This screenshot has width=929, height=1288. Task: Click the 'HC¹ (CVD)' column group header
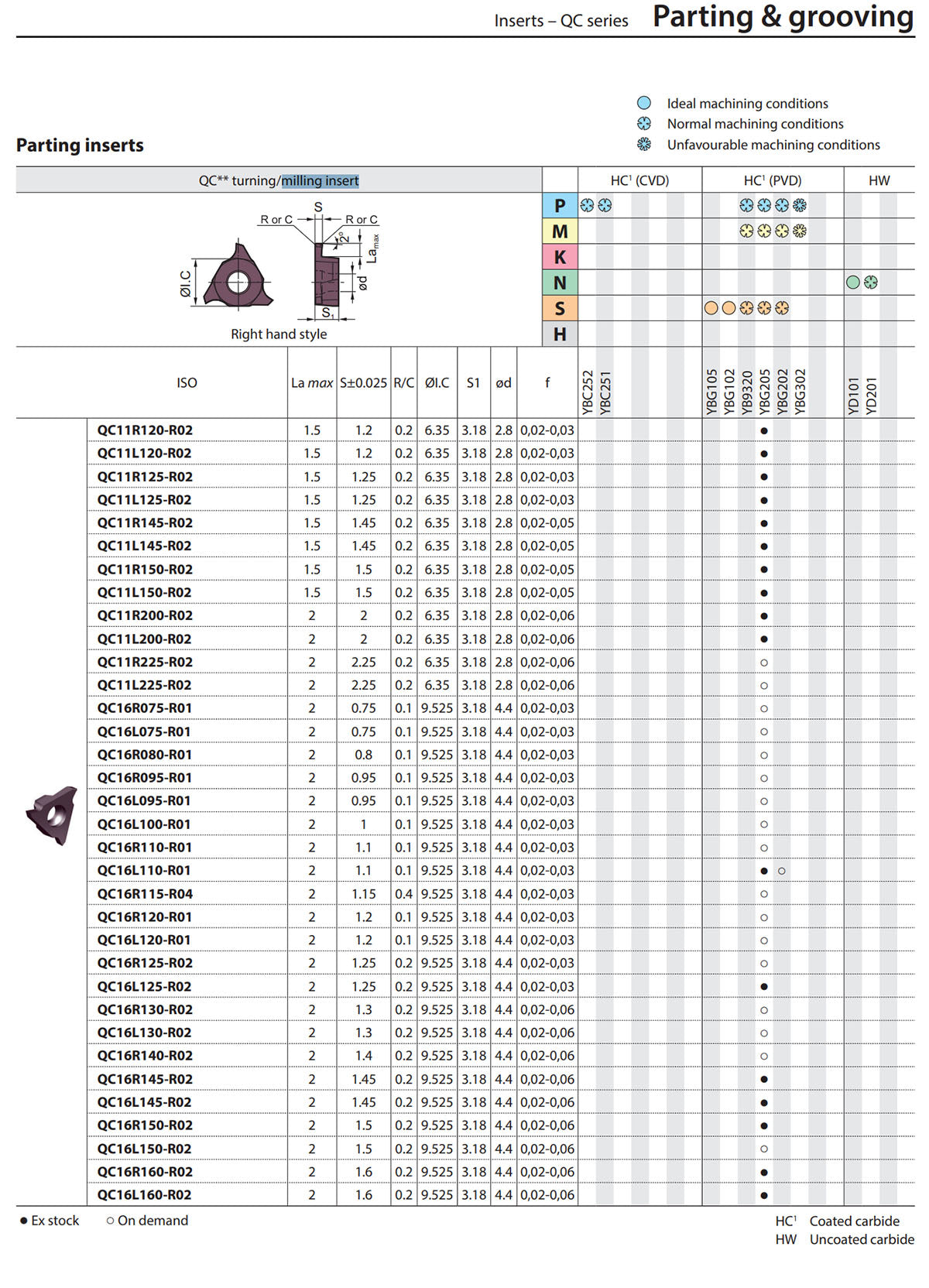639,180
